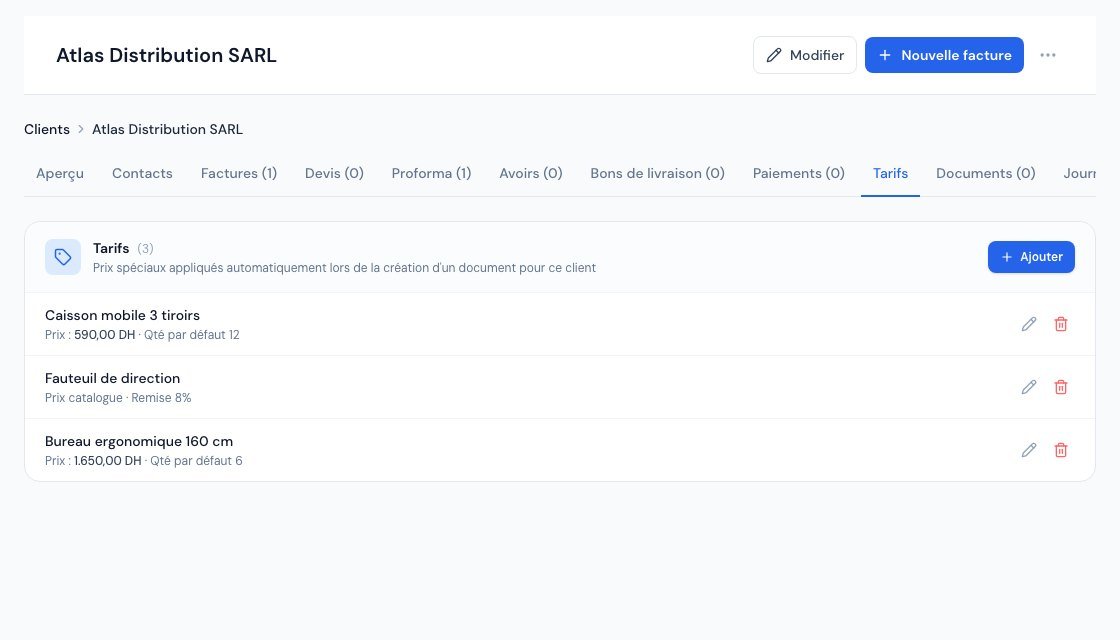1120x640 pixels.
Task: Open the Factures (1) tab
Action: 239,174
